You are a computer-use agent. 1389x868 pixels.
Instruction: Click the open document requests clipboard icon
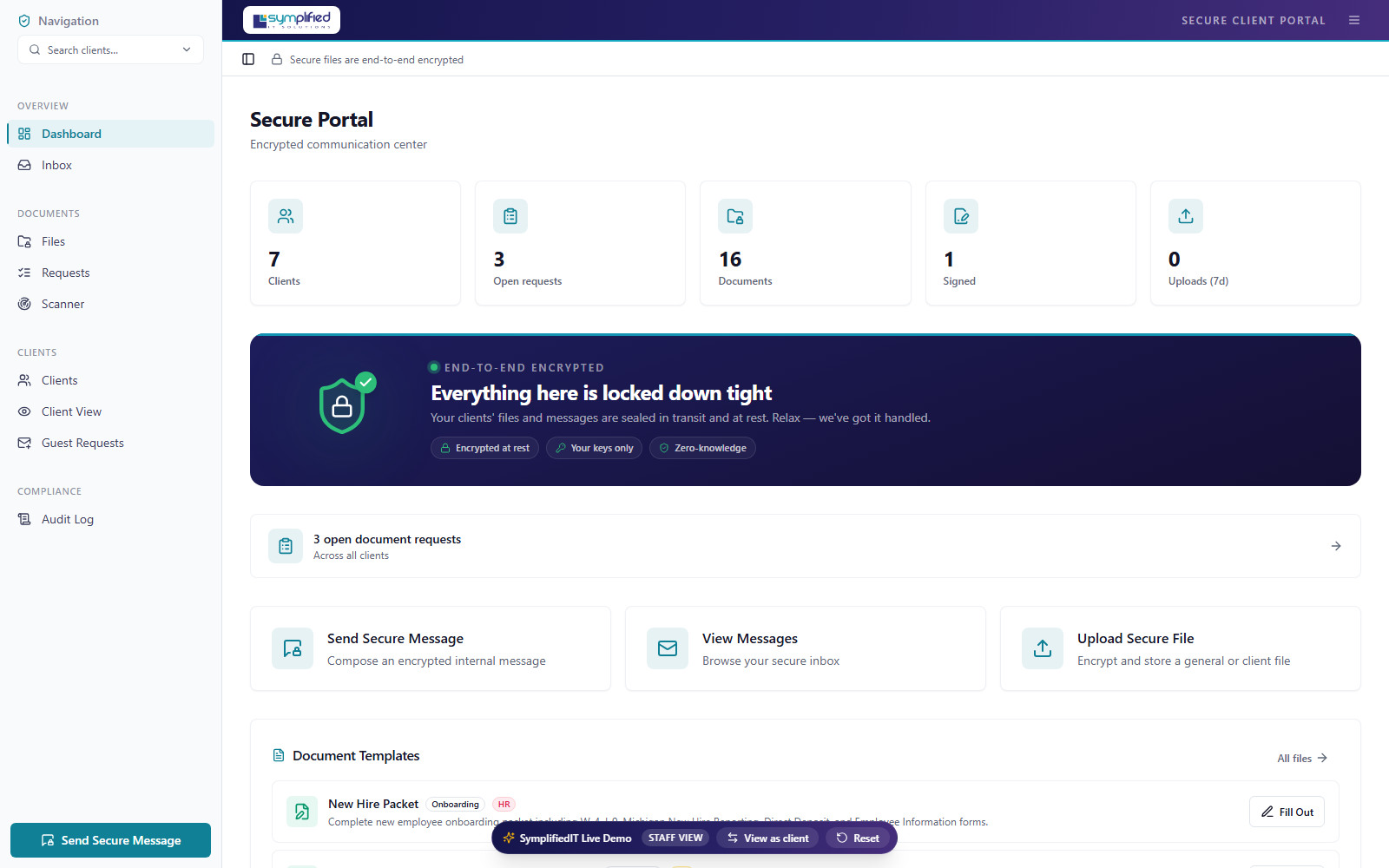(x=286, y=546)
